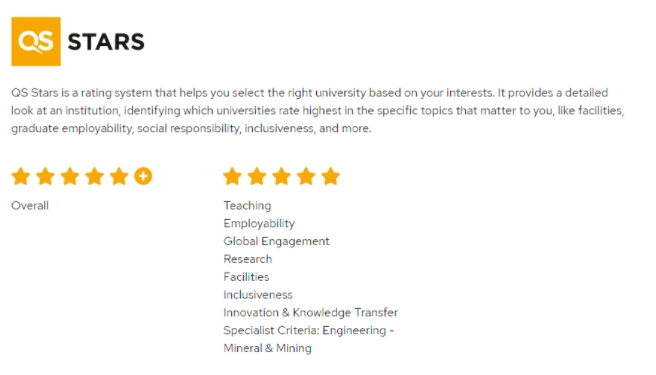Open Specialist Criteria: Engineering entry
Image resolution: width=656 pixels, height=375 pixels.
click(x=309, y=339)
